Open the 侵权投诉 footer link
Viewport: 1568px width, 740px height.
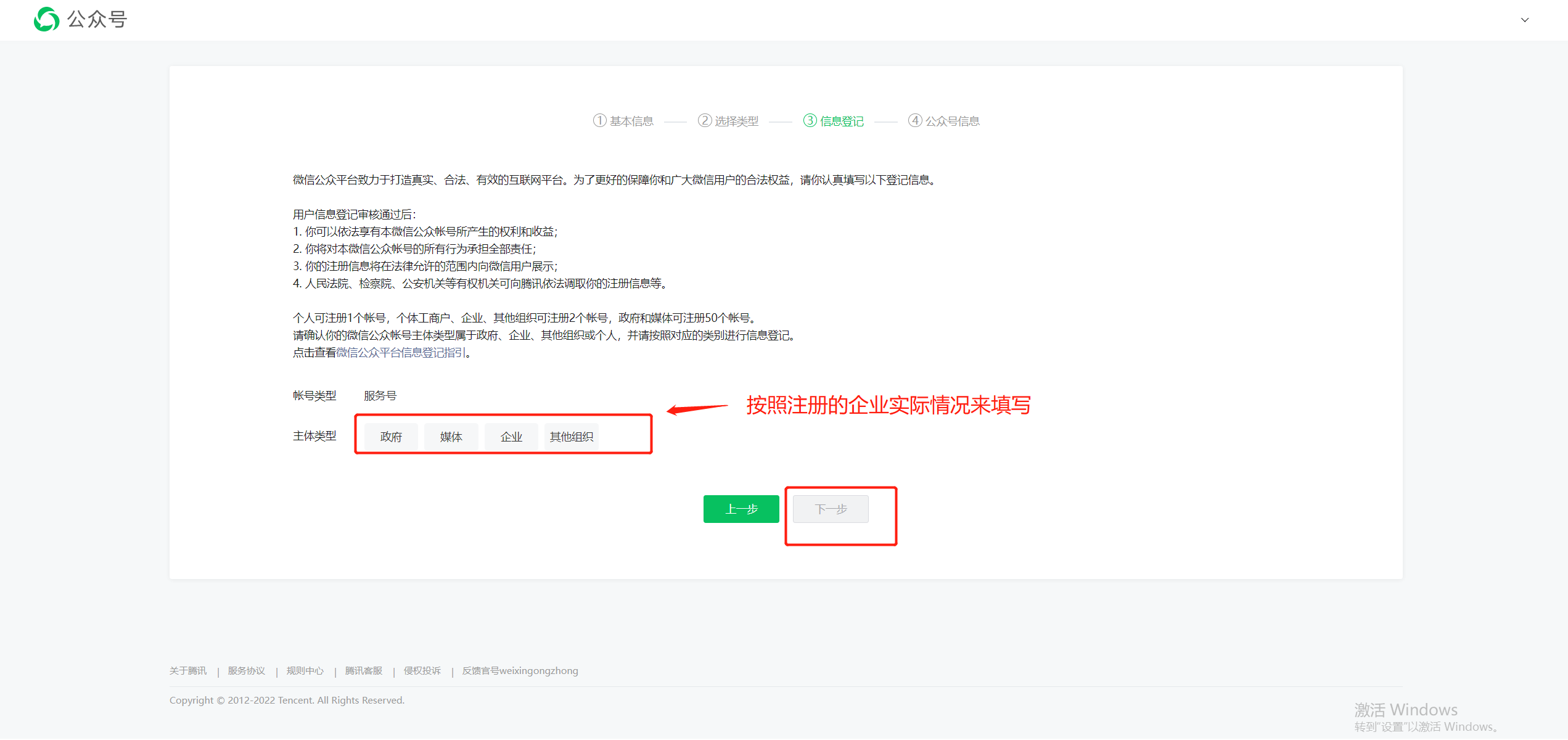click(x=422, y=671)
